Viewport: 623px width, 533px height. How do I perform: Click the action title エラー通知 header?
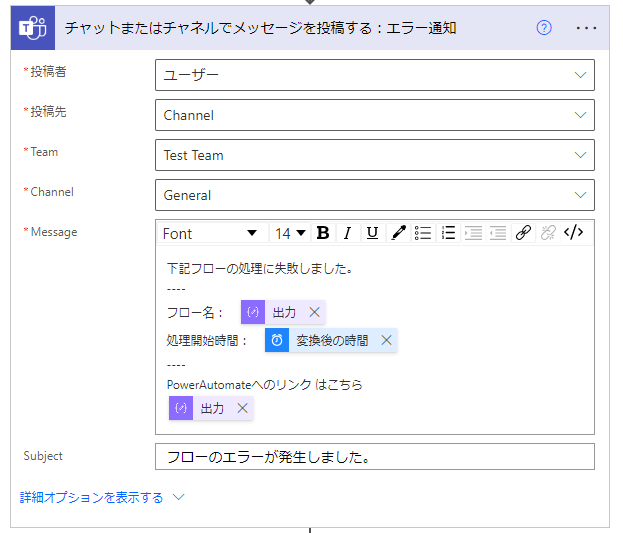click(x=260, y=28)
